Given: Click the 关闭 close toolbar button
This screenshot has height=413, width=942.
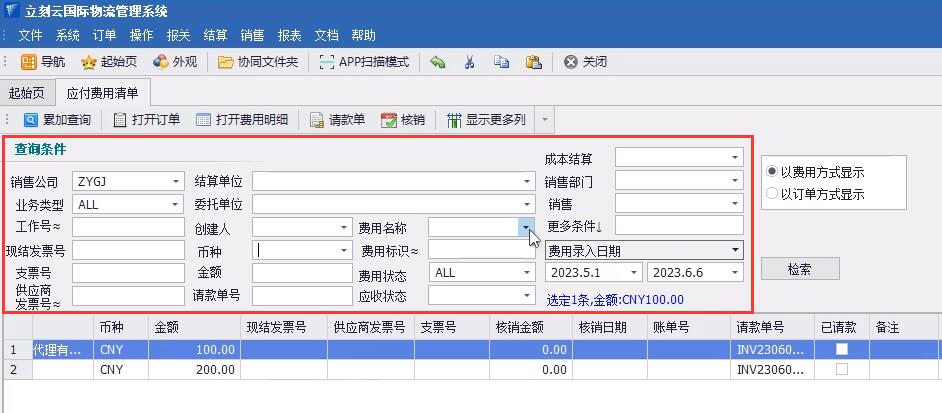Looking at the screenshot, I should pos(586,62).
